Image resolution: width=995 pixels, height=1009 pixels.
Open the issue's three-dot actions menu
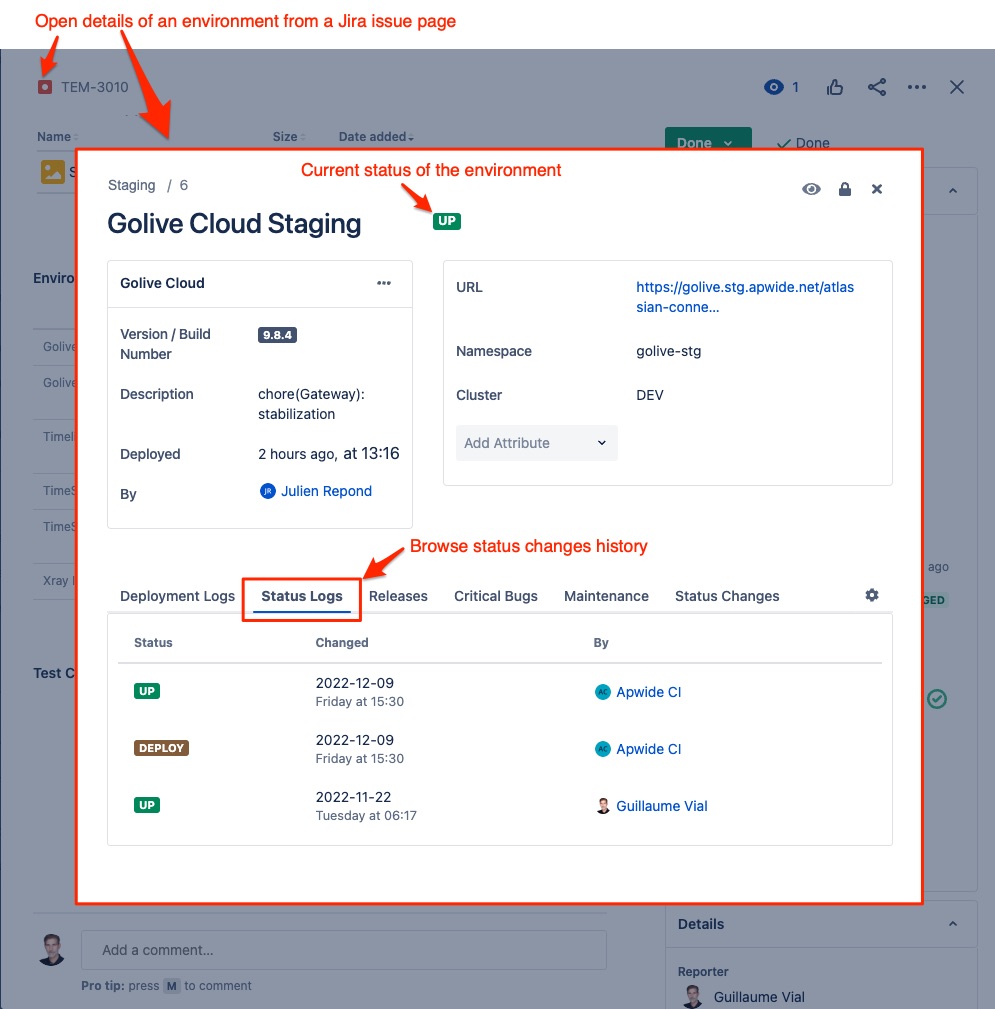917,87
